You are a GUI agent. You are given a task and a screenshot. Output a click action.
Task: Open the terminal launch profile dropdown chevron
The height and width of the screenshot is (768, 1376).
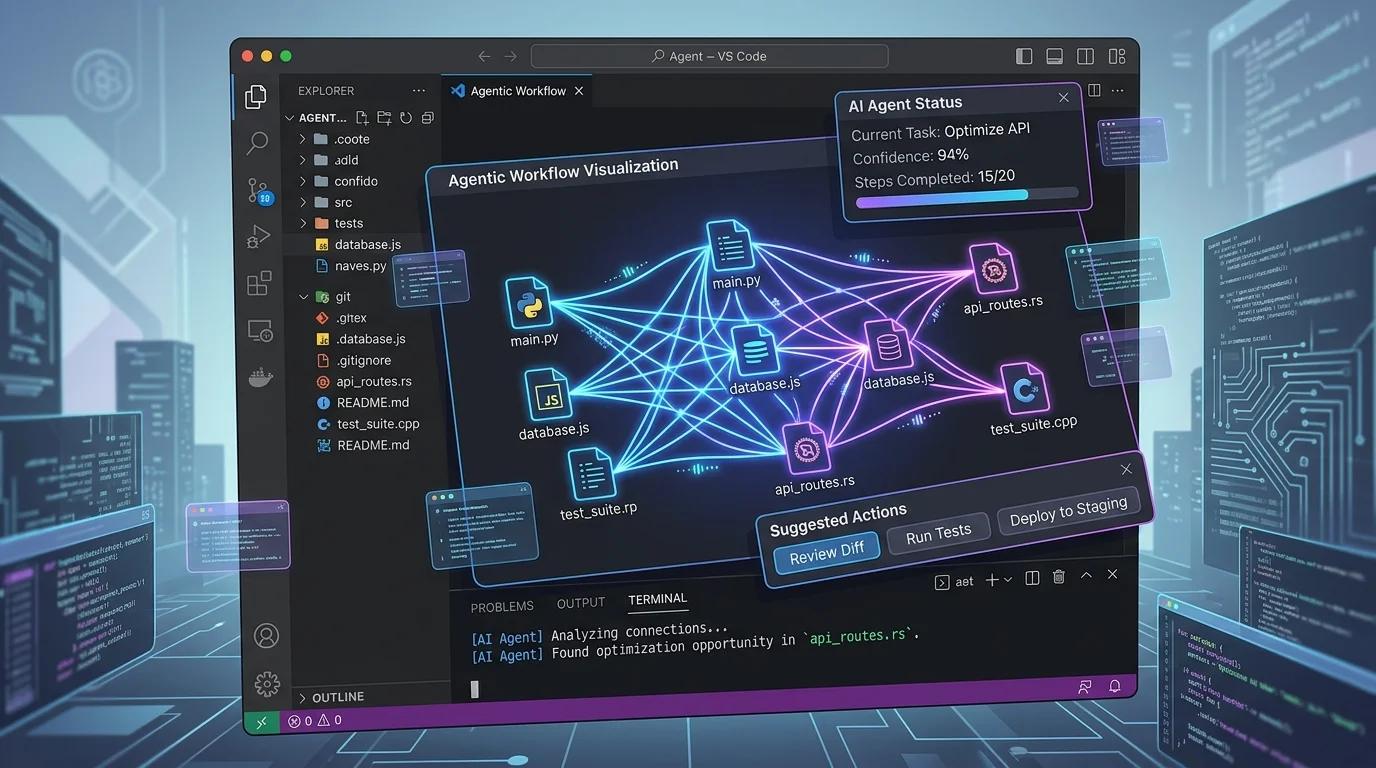click(x=1008, y=580)
